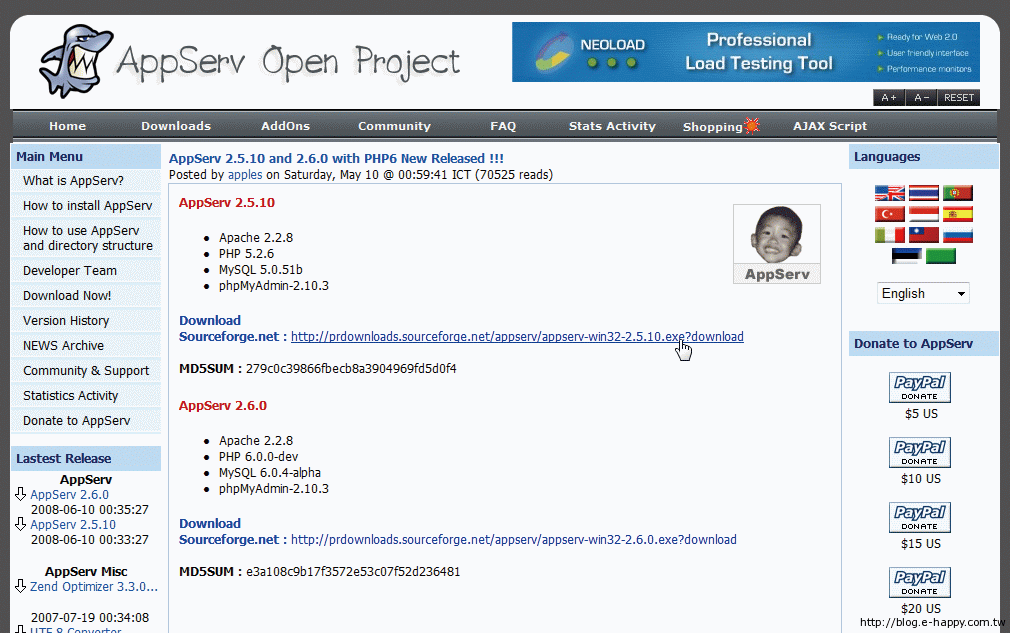Image resolution: width=1010 pixels, height=633 pixels.
Task: Click the RESET font size button
Action: click(958, 98)
